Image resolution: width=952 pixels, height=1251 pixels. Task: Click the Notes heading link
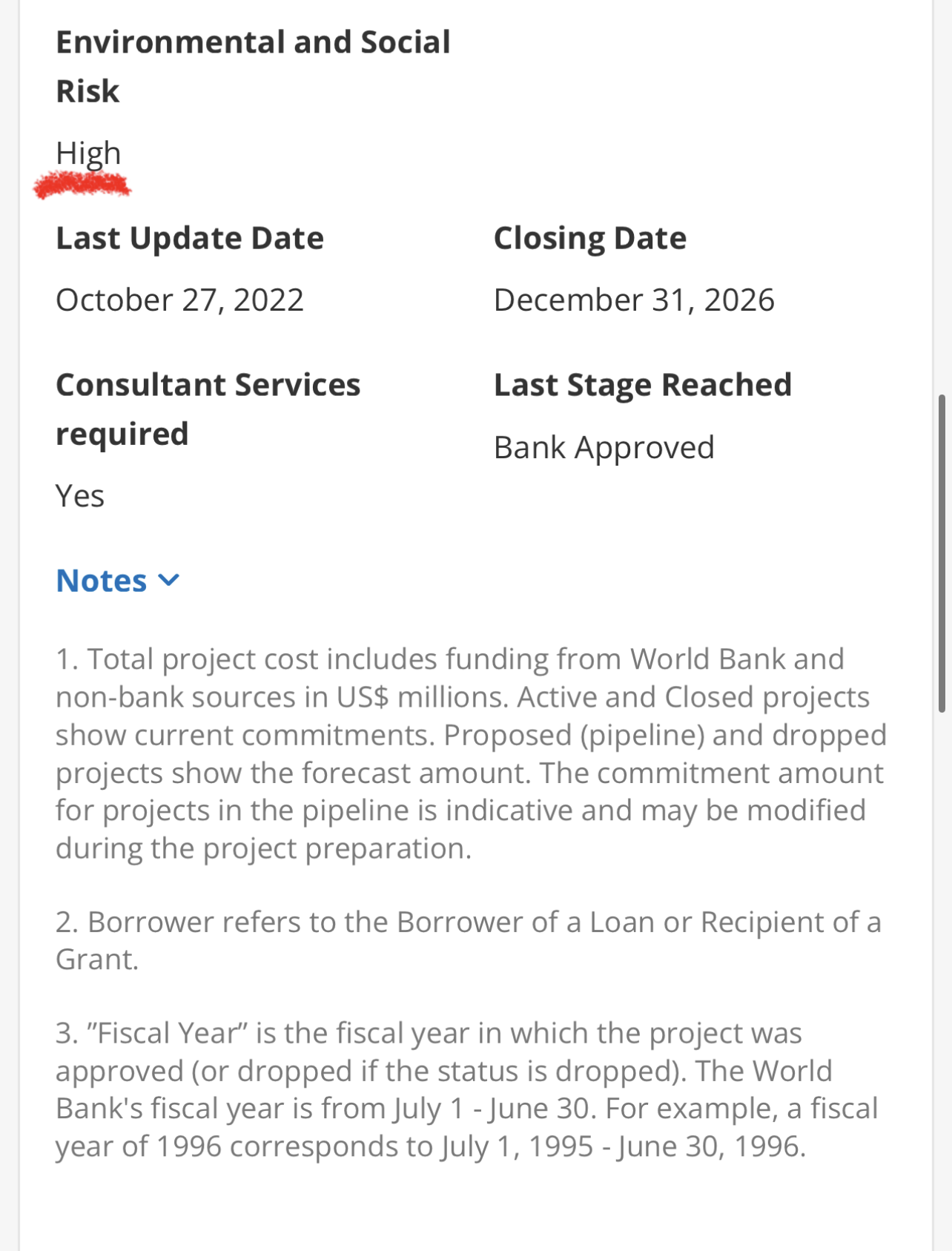[x=102, y=581]
